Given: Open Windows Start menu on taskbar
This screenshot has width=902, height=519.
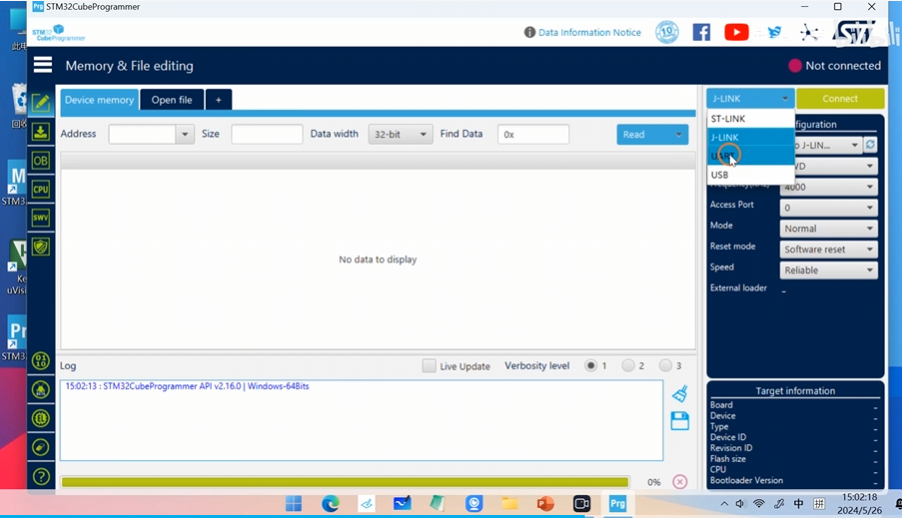Looking at the screenshot, I should tap(294, 504).
